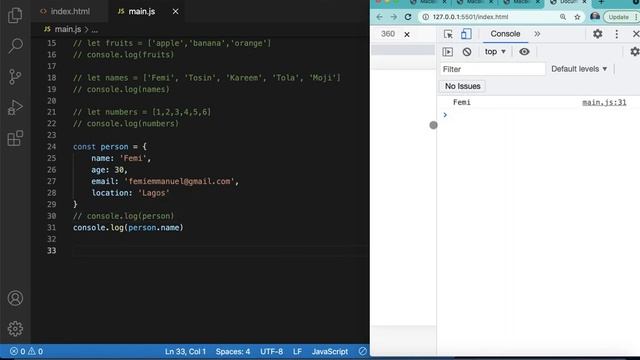Show more DevTools tabs chevron
Image resolution: width=640 pixels, height=360 pixels.
[x=537, y=34]
